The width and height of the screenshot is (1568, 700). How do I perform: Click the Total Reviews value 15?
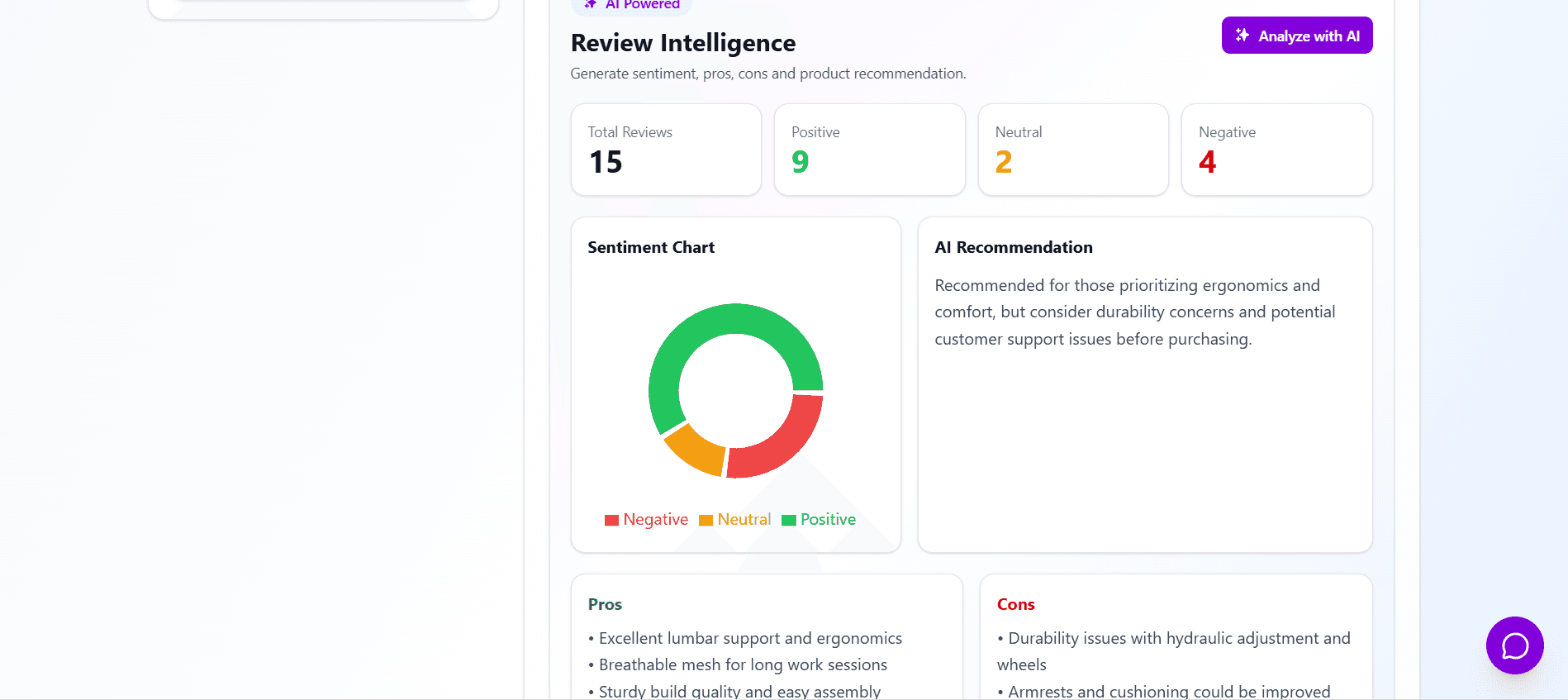[606, 162]
